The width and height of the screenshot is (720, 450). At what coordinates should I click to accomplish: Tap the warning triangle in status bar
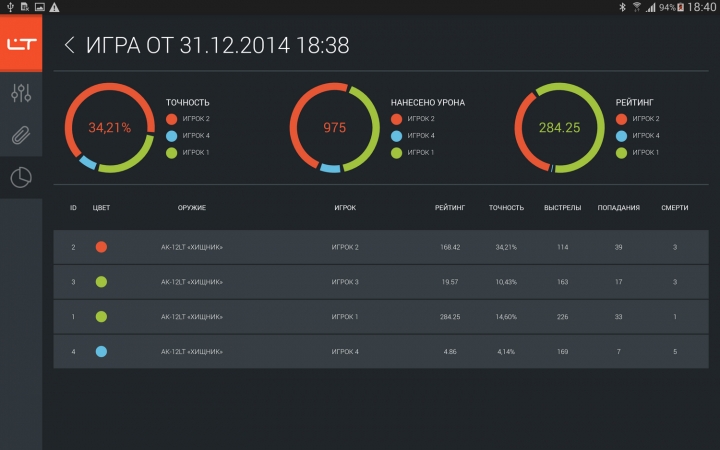(54, 7)
